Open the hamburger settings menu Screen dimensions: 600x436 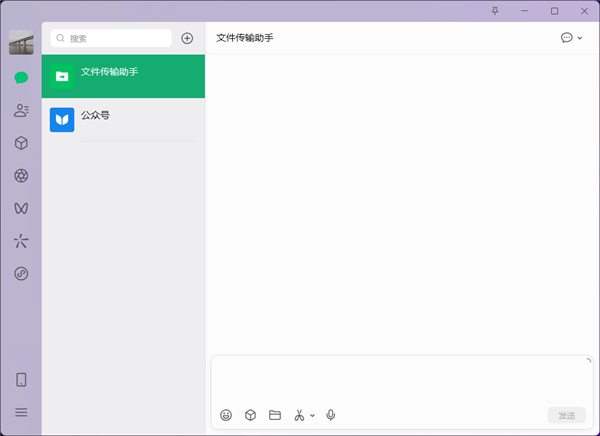pos(21,412)
